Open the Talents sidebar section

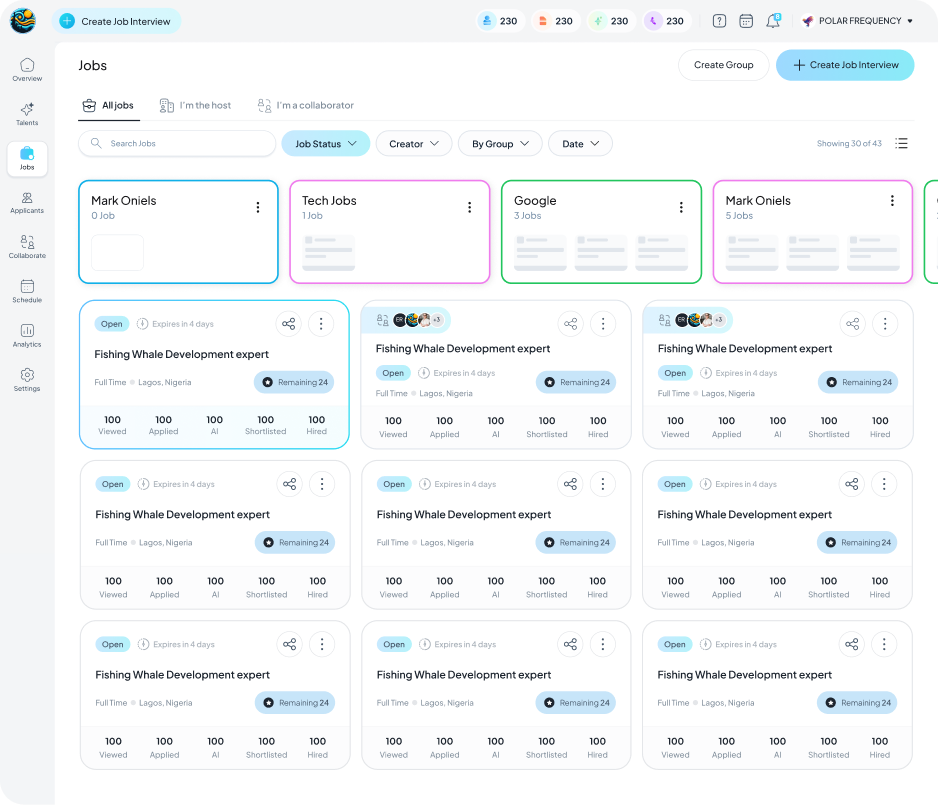point(27,113)
